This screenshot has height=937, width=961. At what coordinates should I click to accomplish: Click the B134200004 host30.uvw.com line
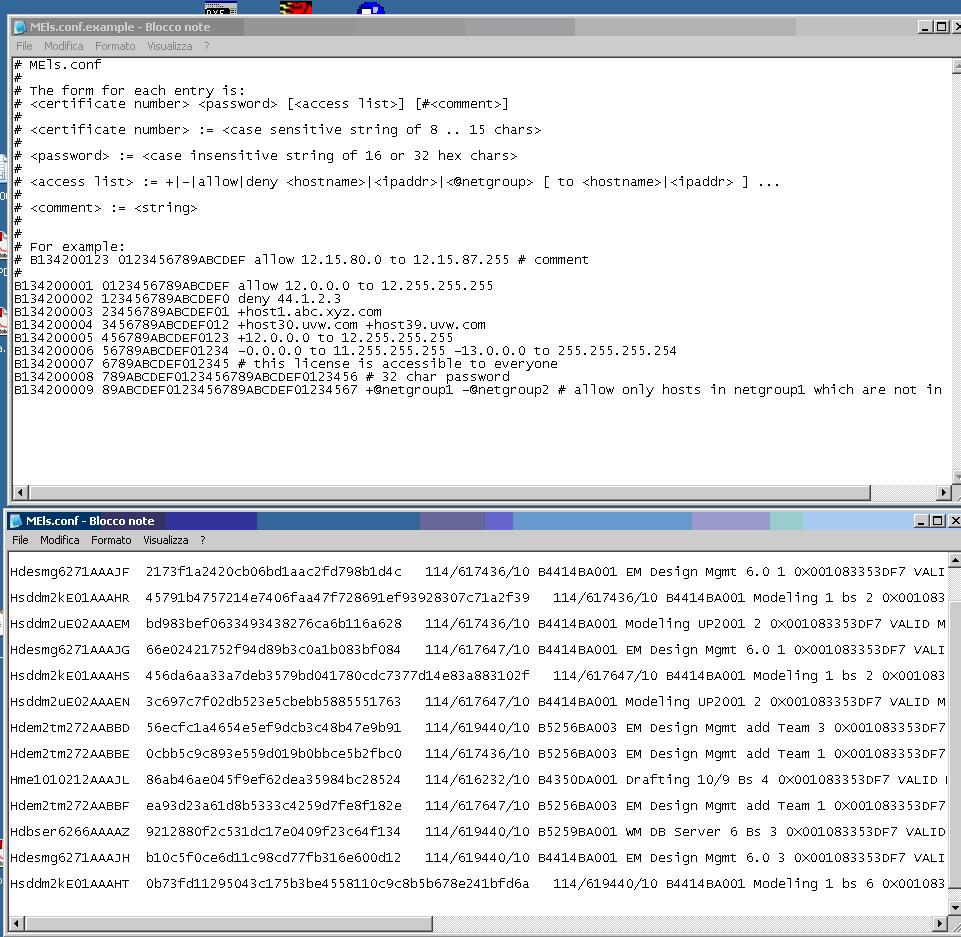(x=249, y=325)
